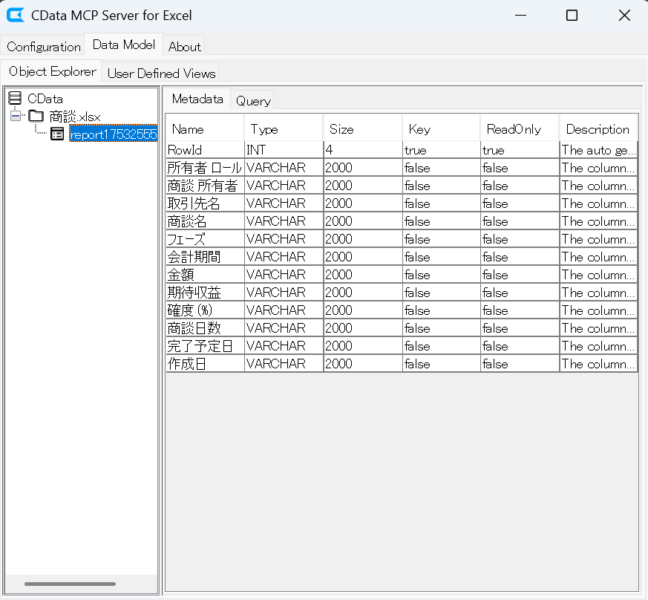This screenshot has height=600, width=648.
Task: Maximize the CData MCP Server window
Action: point(571,15)
